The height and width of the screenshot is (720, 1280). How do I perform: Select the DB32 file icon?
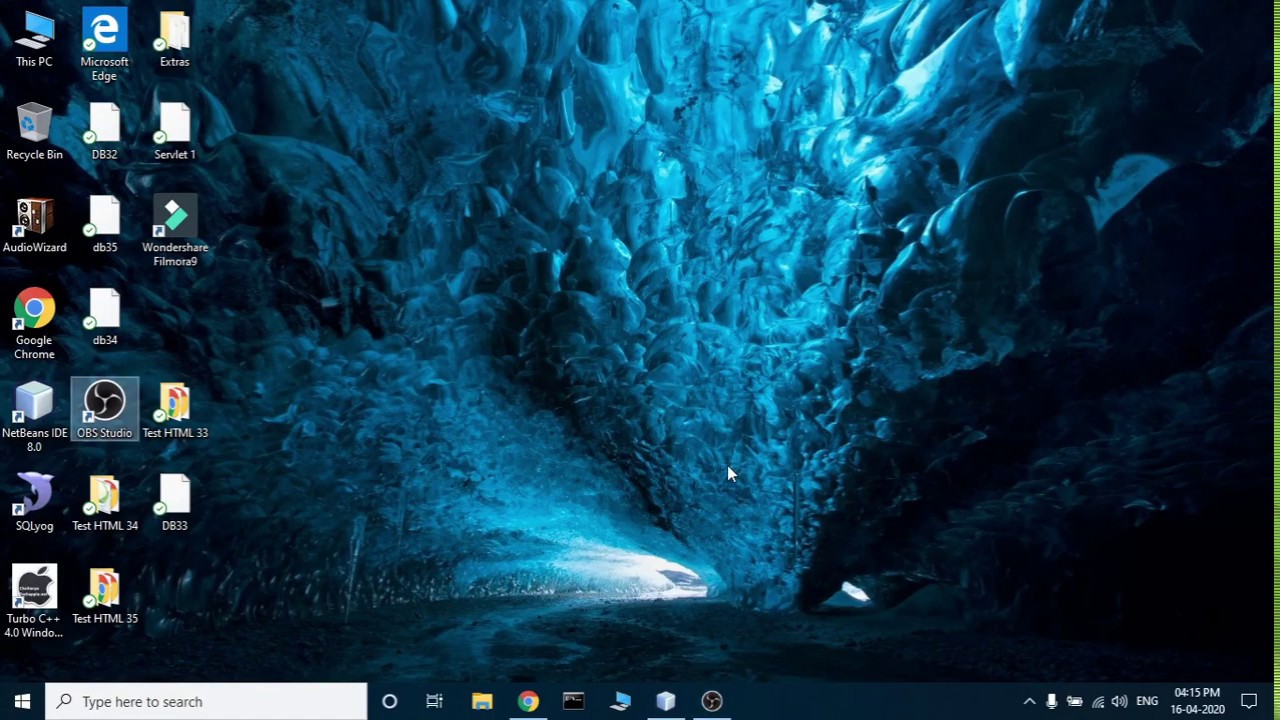coord(104,132)
